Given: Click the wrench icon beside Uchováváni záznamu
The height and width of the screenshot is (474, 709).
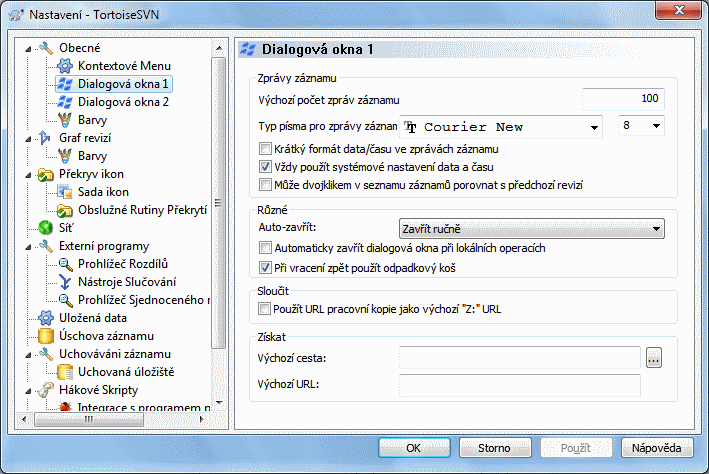Looking at the screenshot, I should click(x=46, y=354).
